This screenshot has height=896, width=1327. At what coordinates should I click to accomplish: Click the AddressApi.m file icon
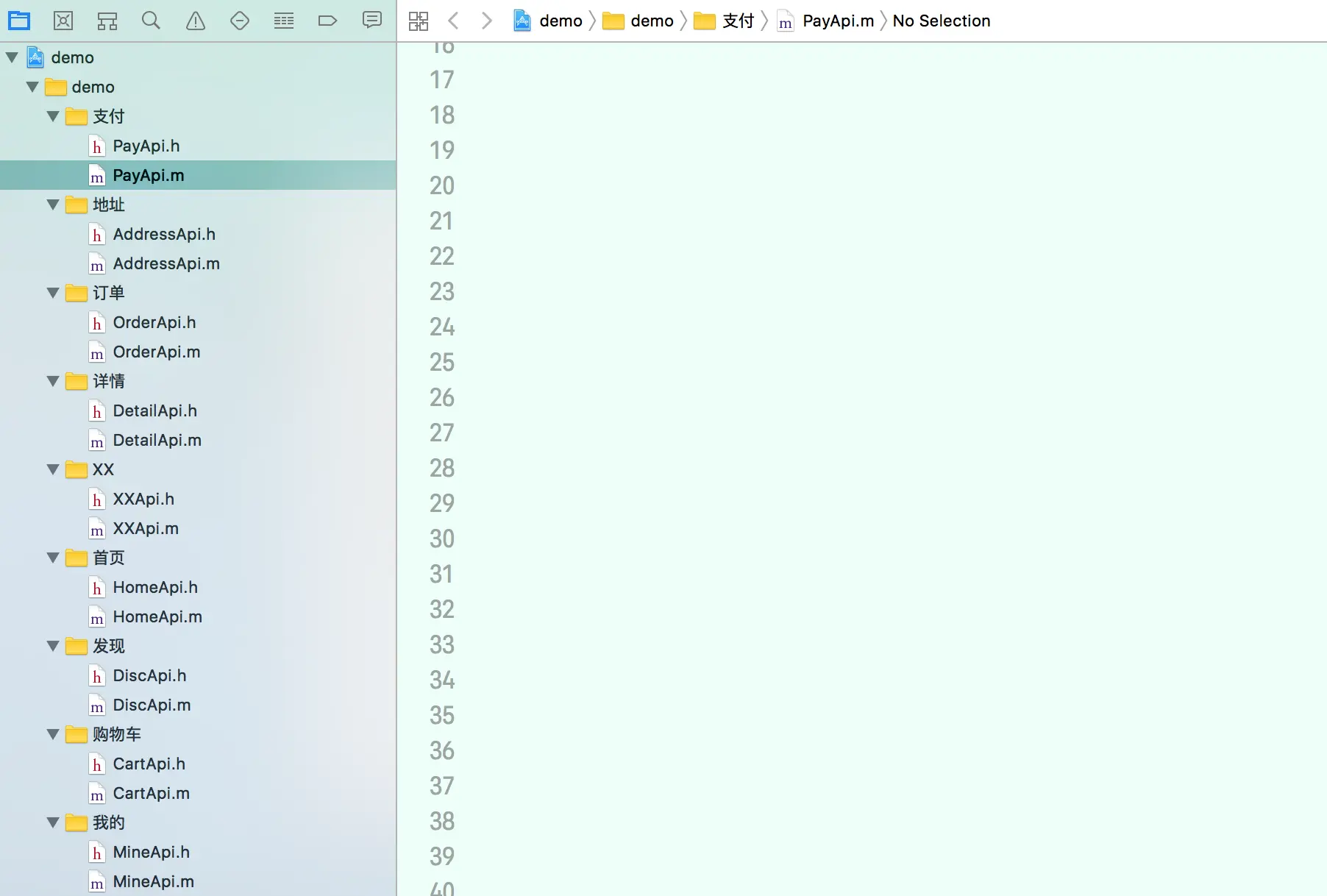96,263
